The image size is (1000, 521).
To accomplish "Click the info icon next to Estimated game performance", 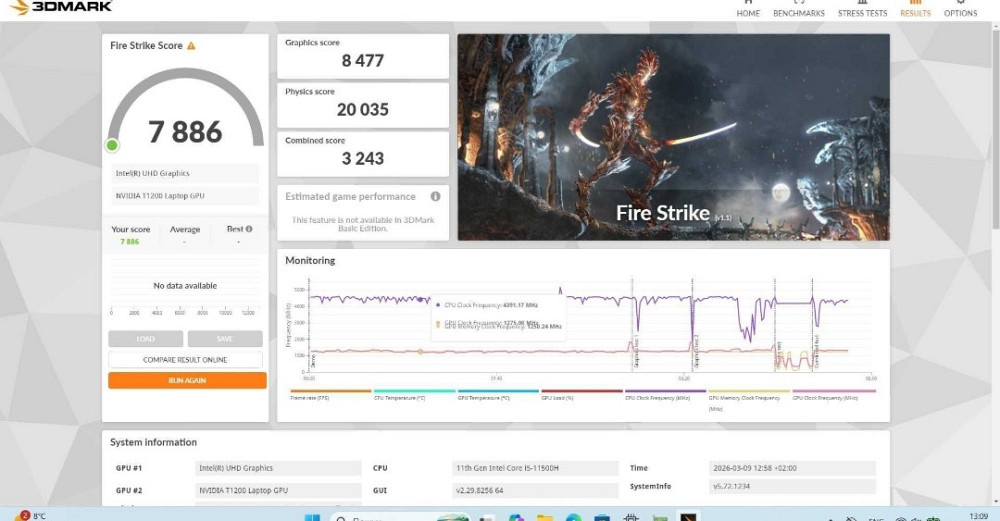I will [x=435, y=197].
